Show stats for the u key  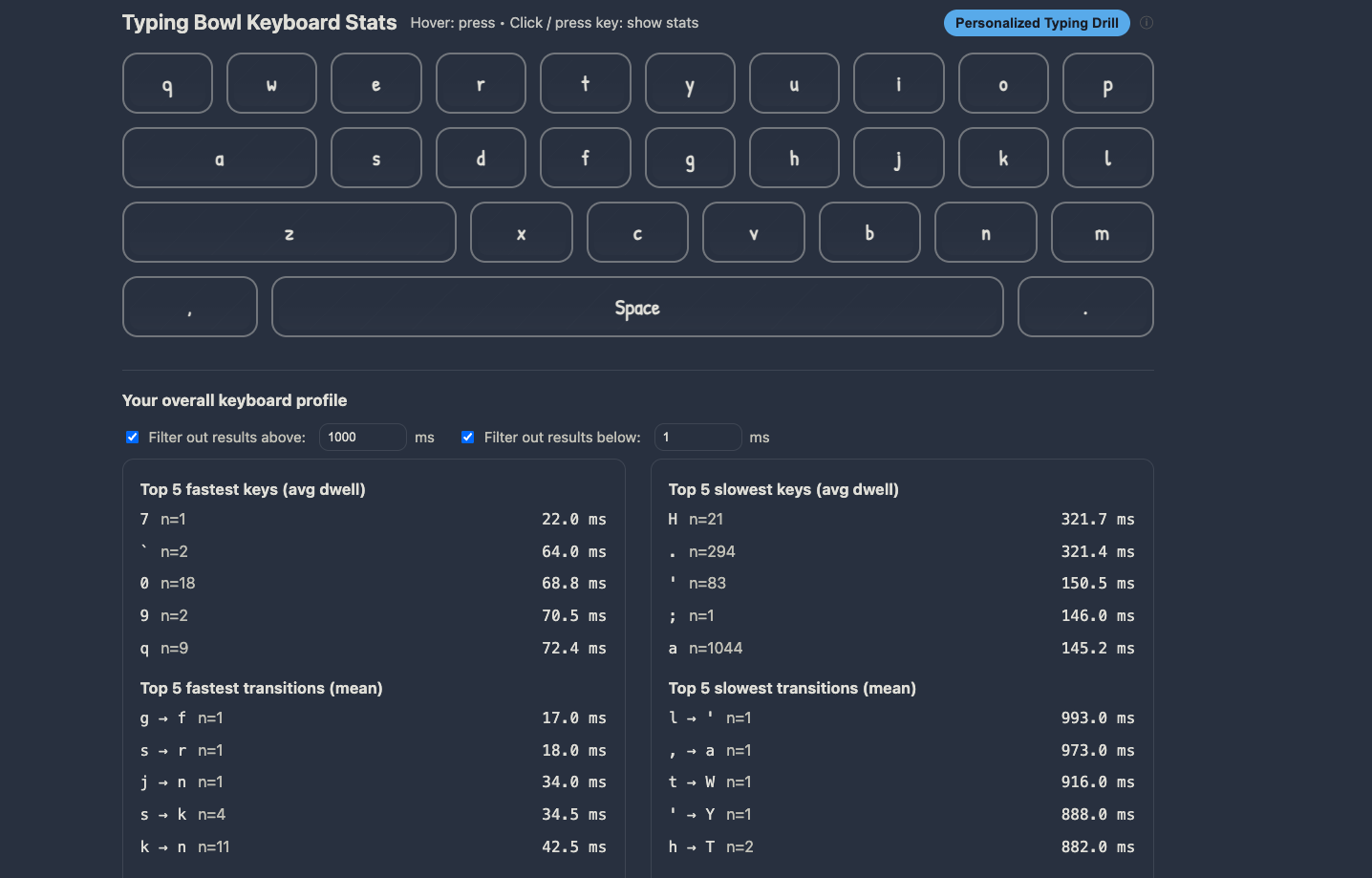(x=794, y=83)
